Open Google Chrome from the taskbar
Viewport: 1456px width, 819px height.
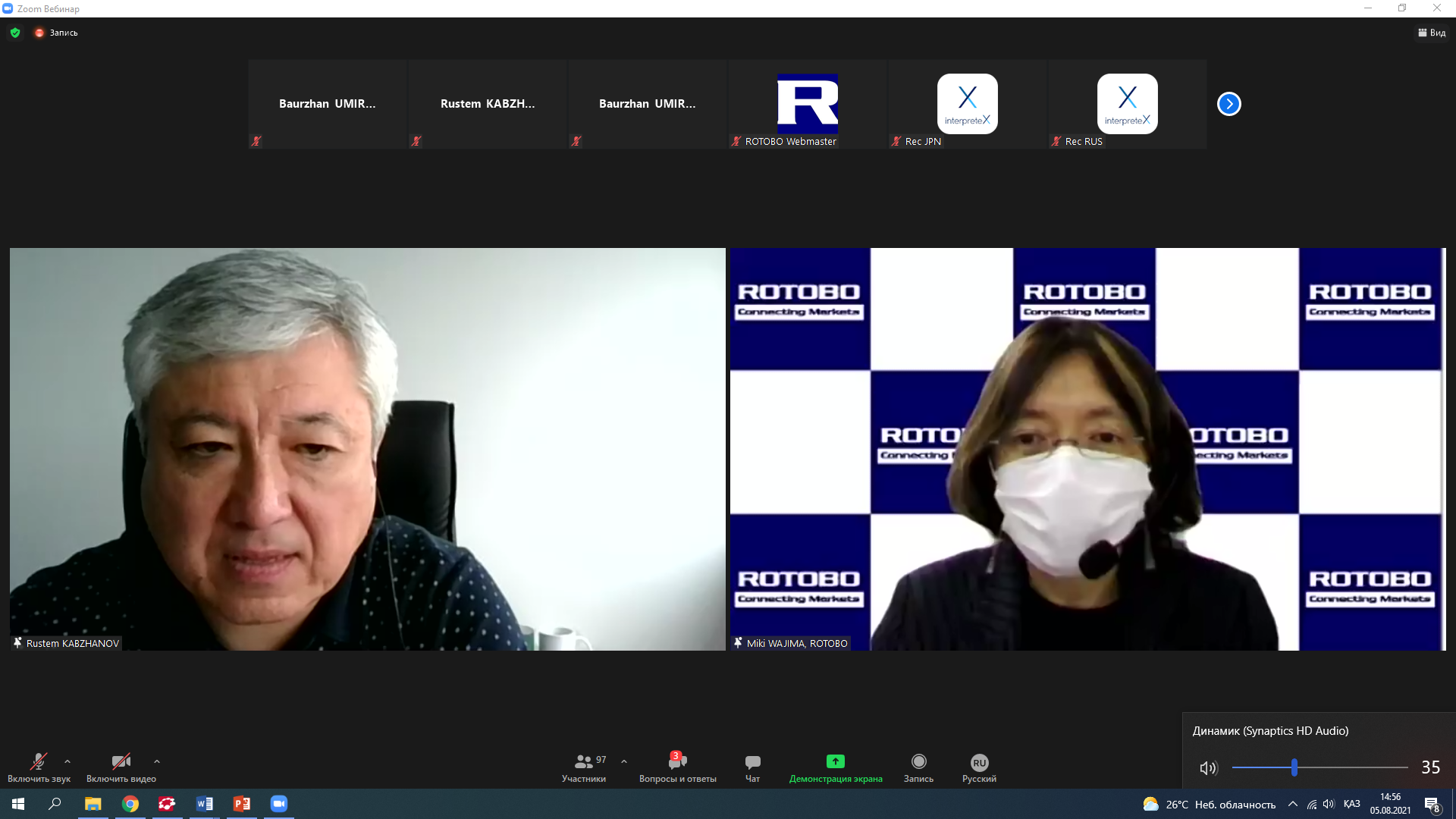(130, 804)
